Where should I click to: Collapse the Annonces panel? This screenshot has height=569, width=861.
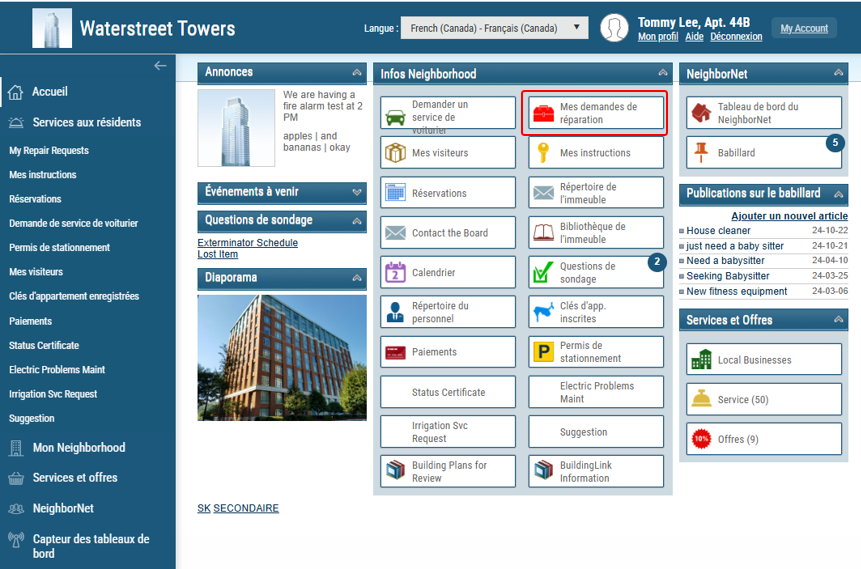click(x=357, y=72)
